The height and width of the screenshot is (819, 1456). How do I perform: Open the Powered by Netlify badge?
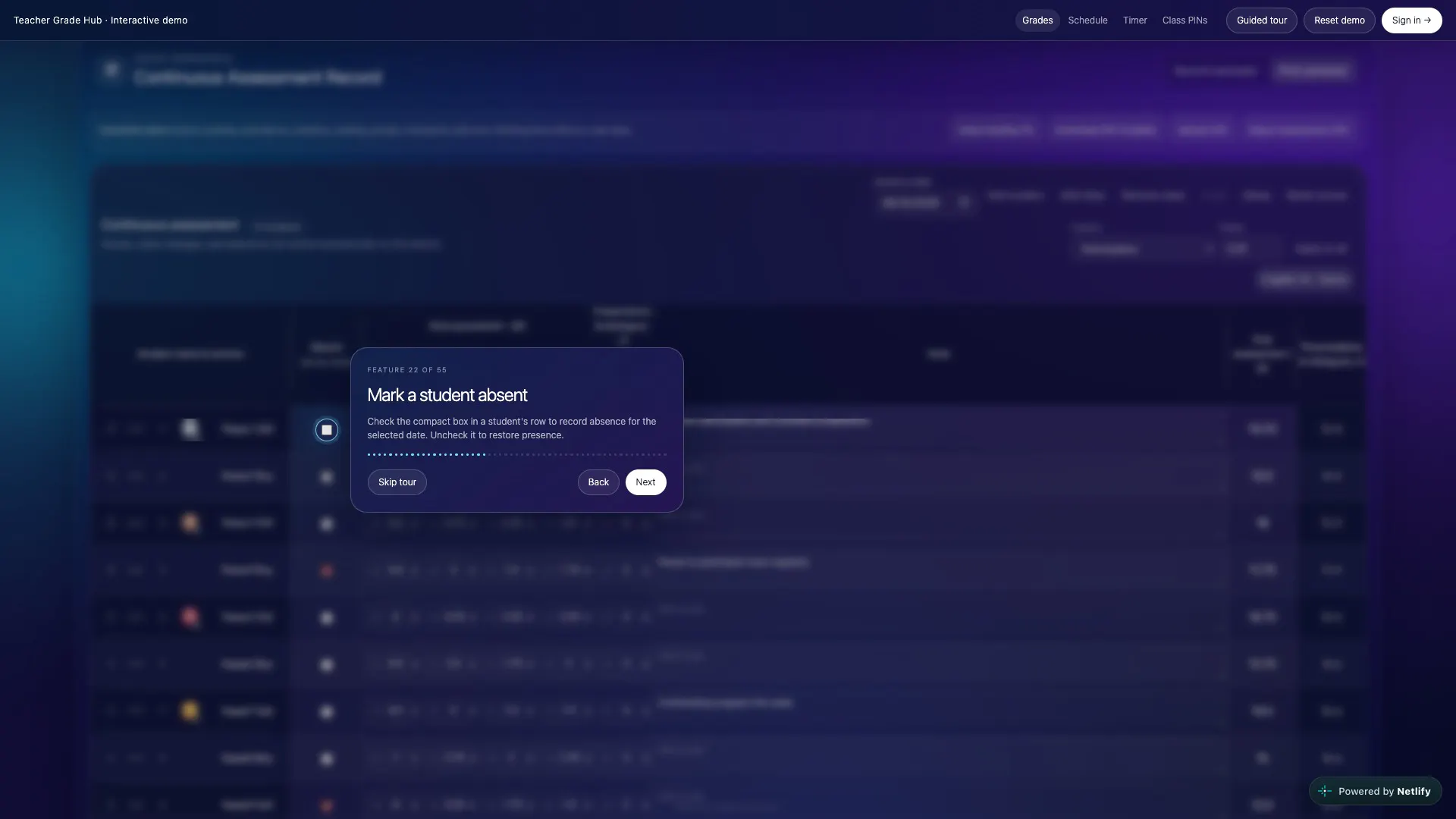[1375, 791]
